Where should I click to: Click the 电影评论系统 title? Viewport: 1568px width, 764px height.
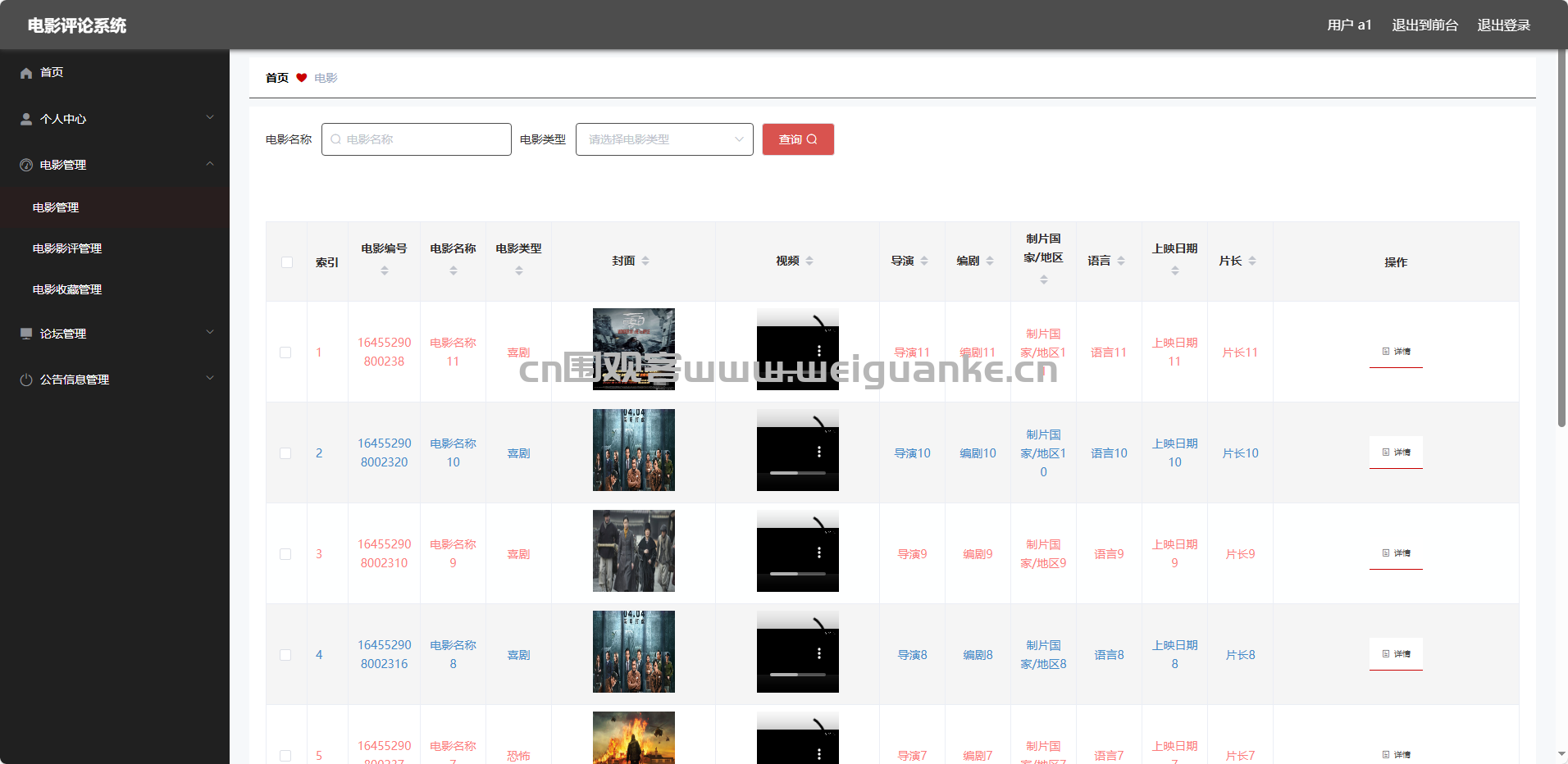tap(77, 25)
